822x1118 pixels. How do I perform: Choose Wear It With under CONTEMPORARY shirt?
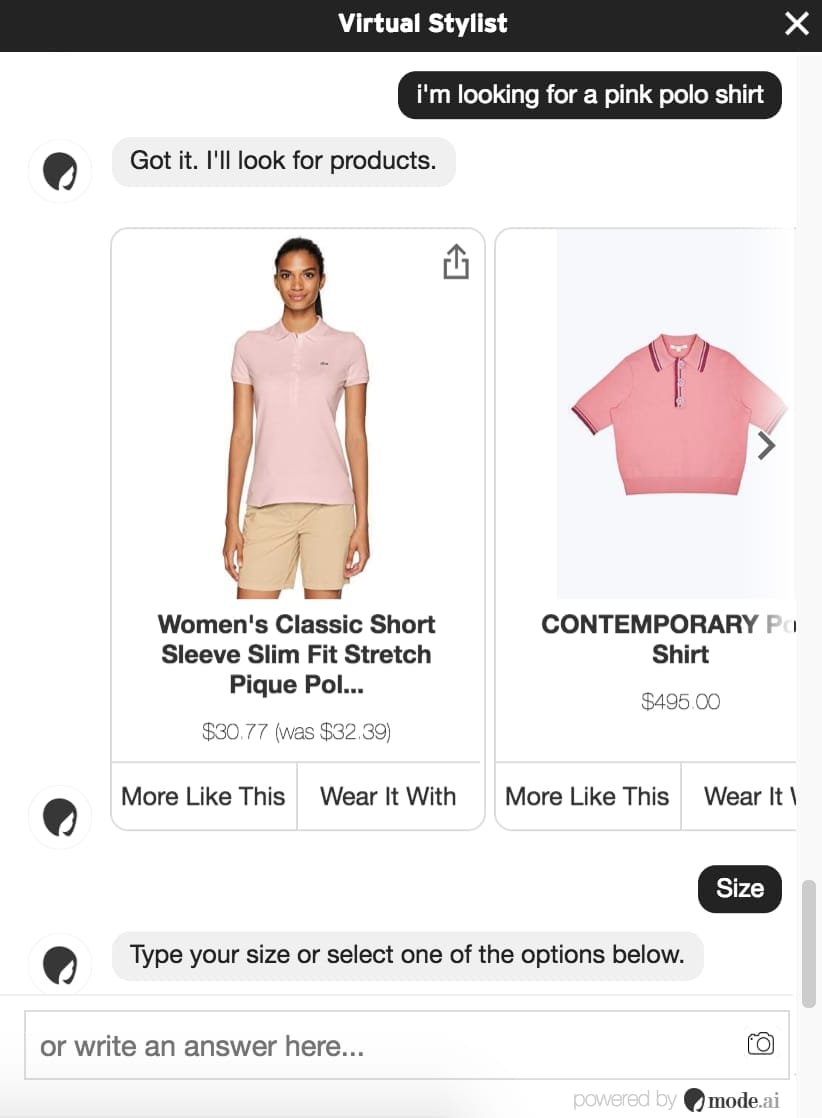click(739, 796)
